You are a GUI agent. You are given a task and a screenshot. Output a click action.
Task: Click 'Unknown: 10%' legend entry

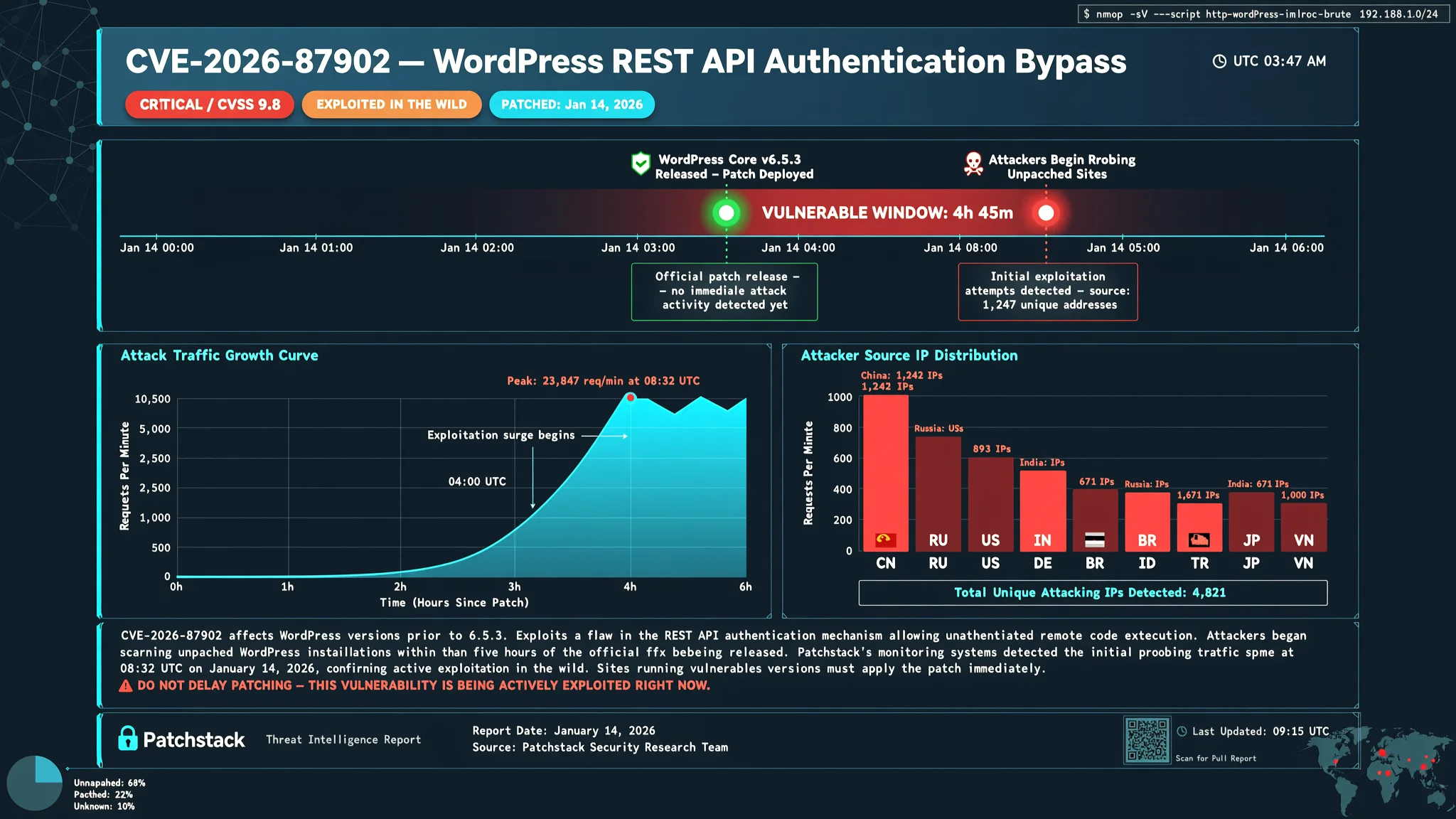(104, 806)
